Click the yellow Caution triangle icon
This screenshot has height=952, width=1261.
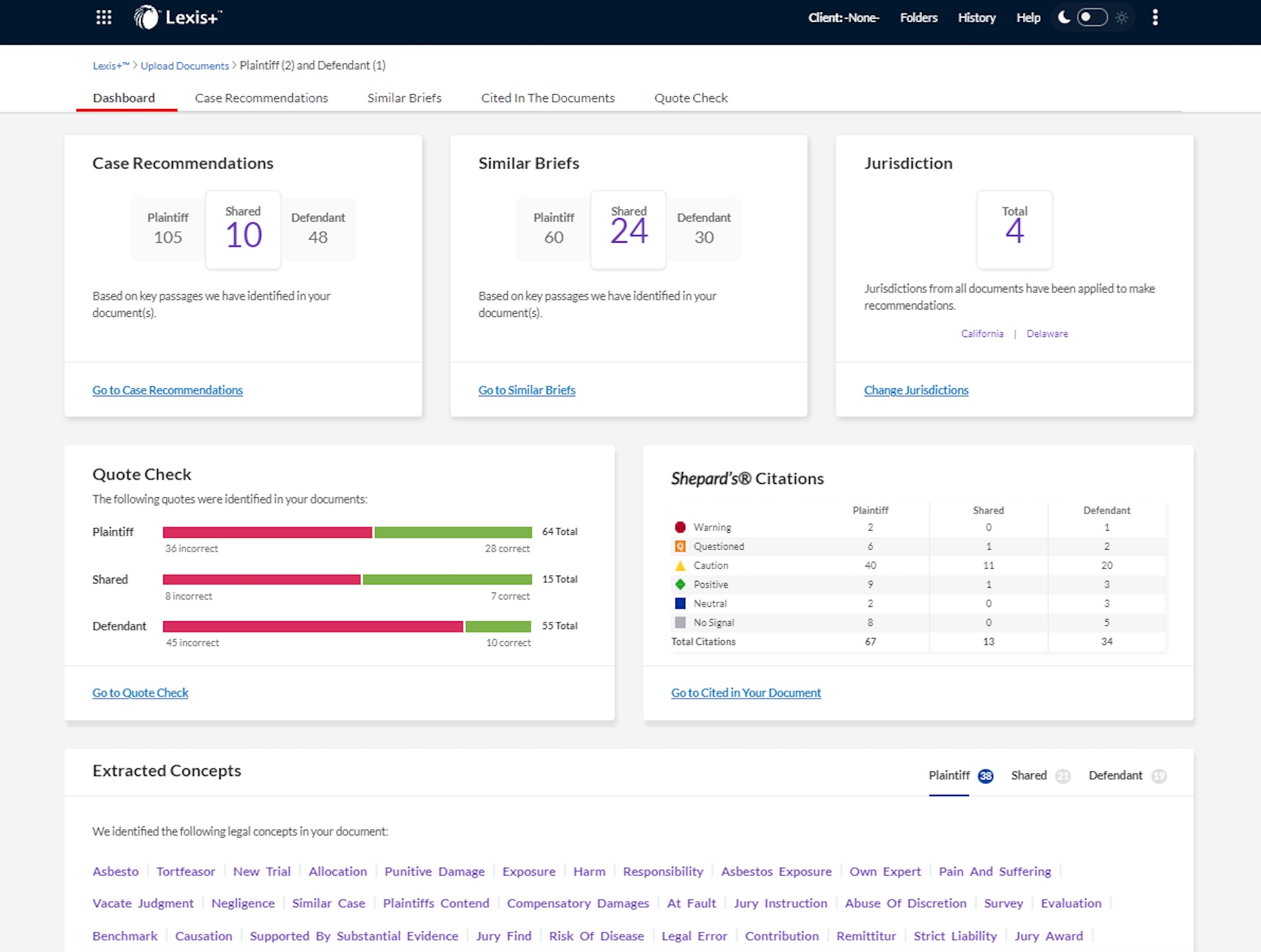[x=680, y=566]
